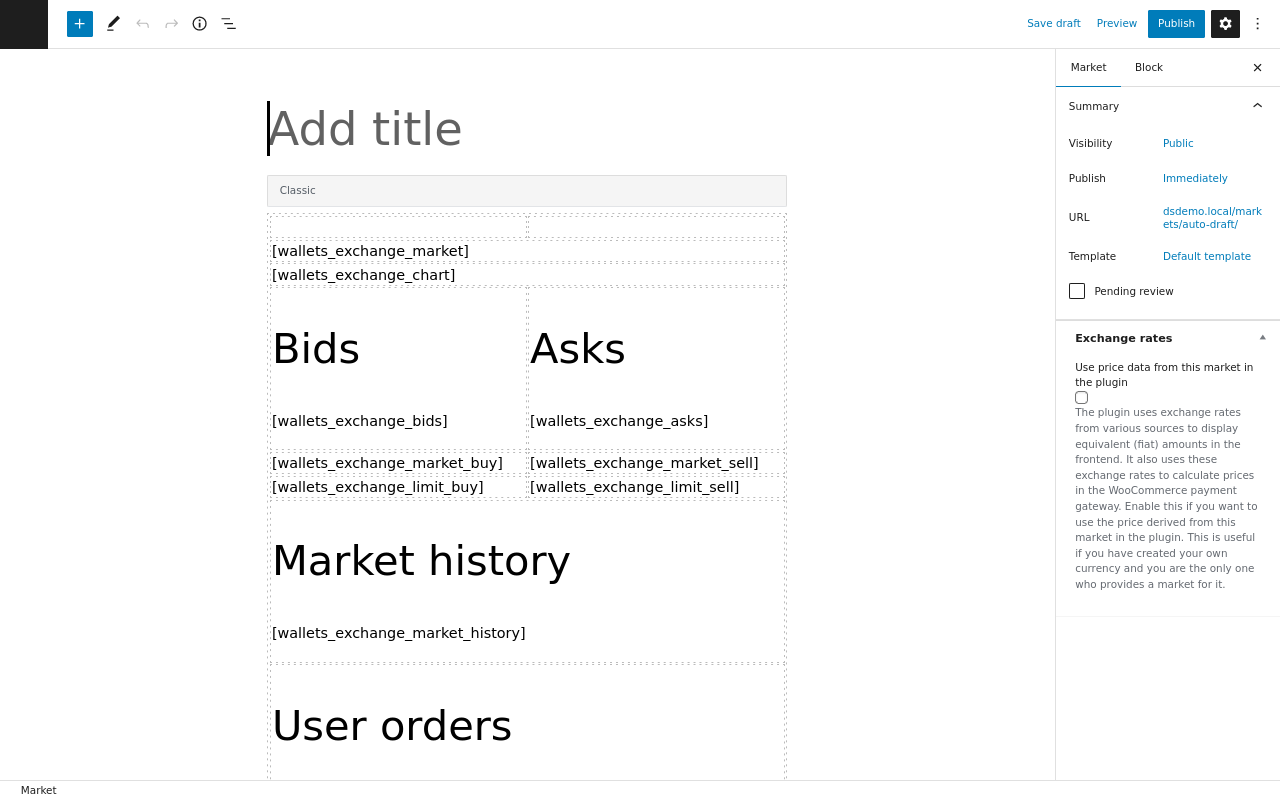The height and width of the screenshot is (800, 1280).
Task: Click the Save draft link
Action: 1054,24
